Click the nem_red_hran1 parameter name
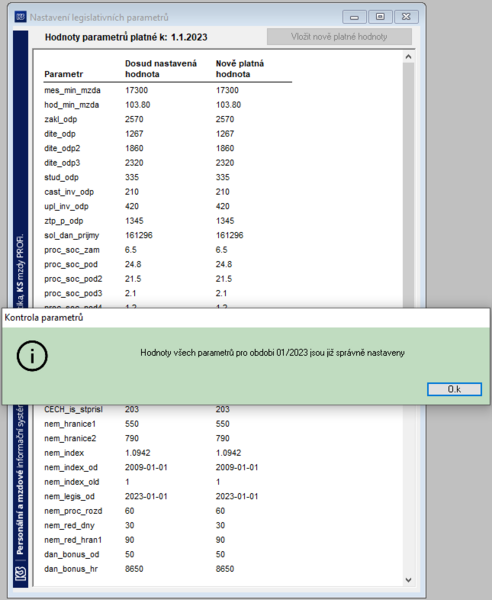Screen dimensions: 492x600 [73, 540]
